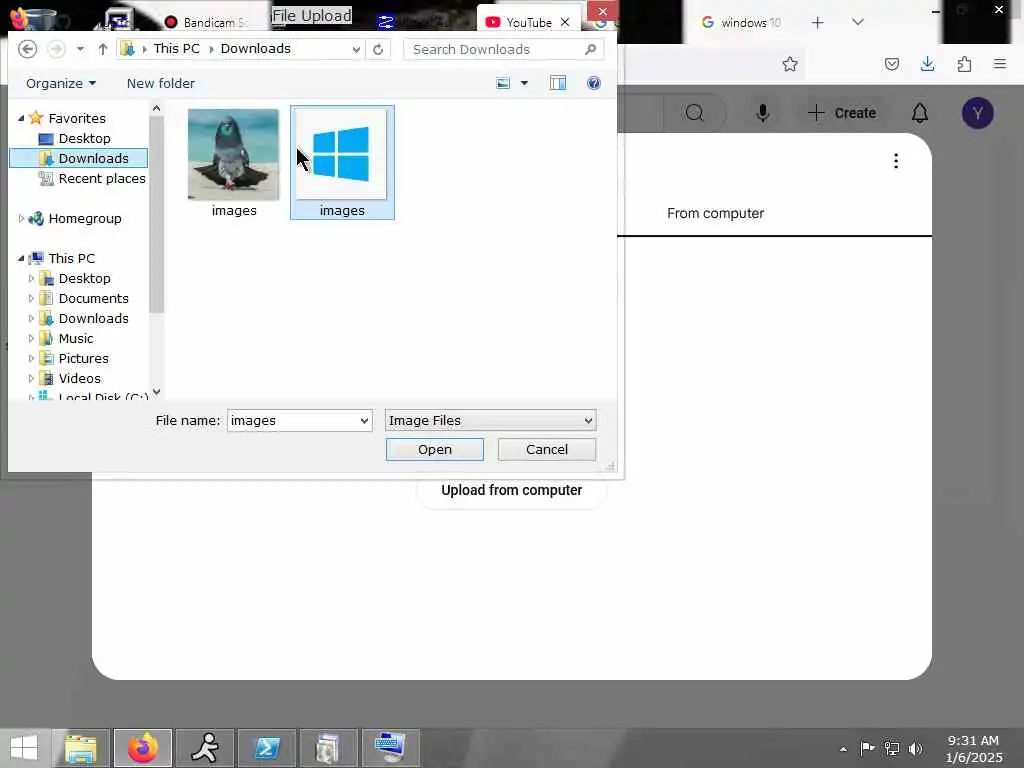Open Windows Start button
Screen dimensions: 1024x768
tap(24, 748)
